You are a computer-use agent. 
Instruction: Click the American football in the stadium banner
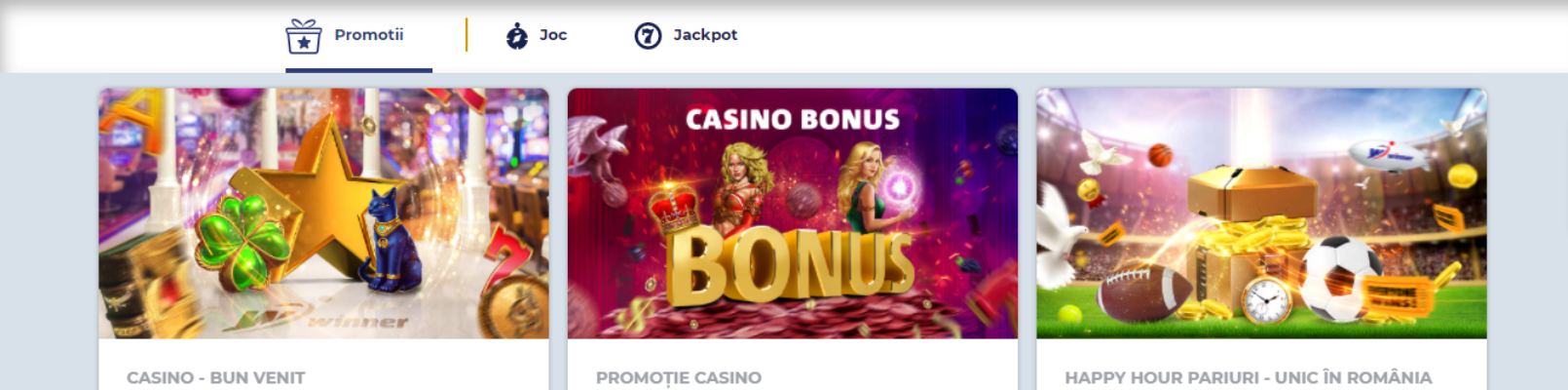tap(1144, 292)
